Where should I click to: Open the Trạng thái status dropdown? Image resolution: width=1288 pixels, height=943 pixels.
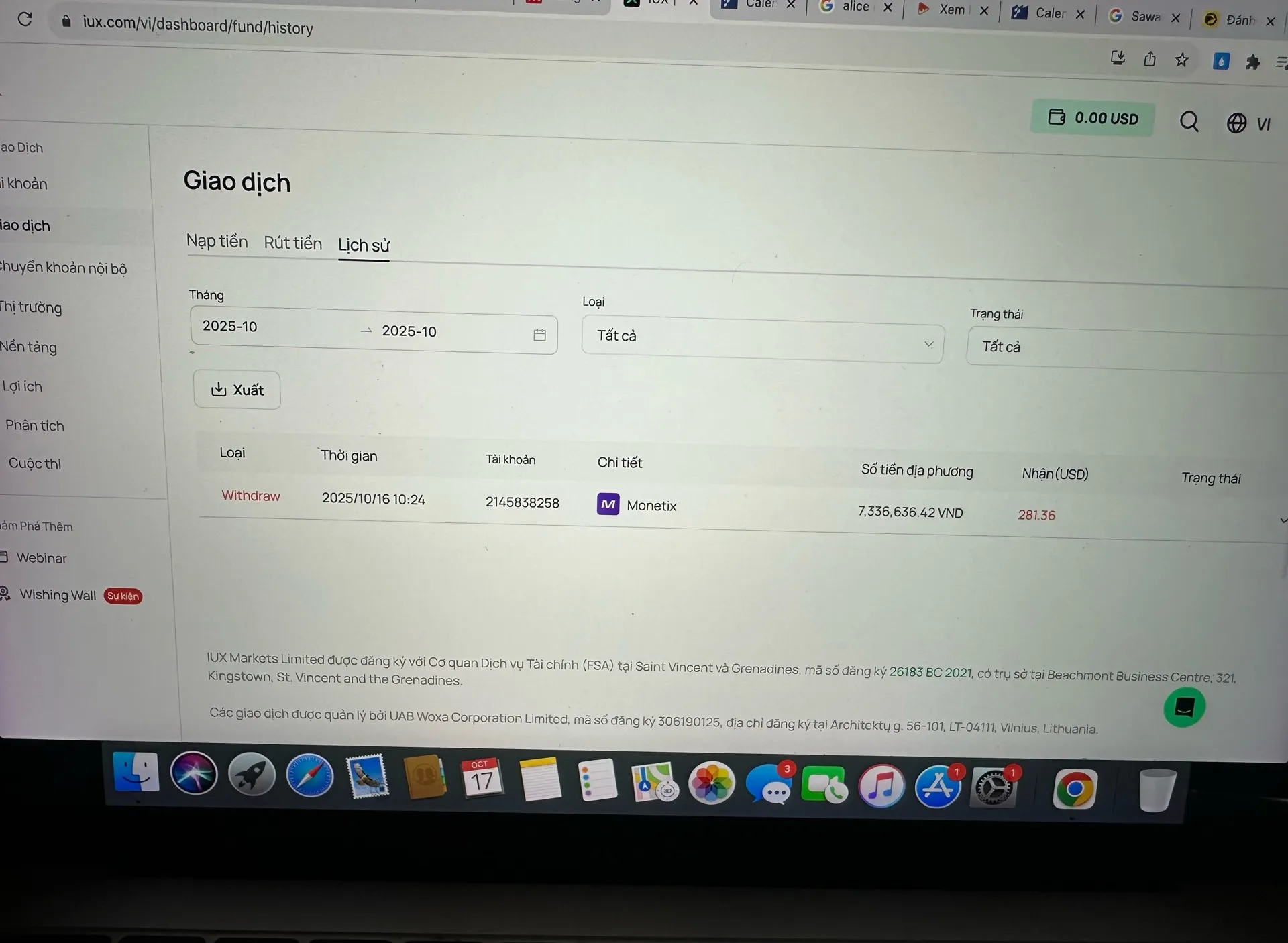tap(1127, 348)
